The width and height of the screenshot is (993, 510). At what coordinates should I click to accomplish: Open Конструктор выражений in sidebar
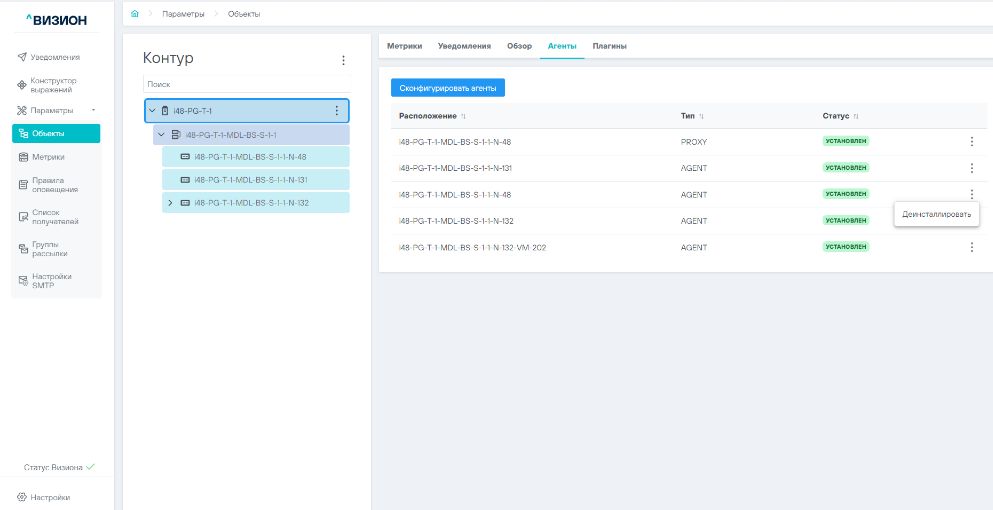tap(53, 85)
